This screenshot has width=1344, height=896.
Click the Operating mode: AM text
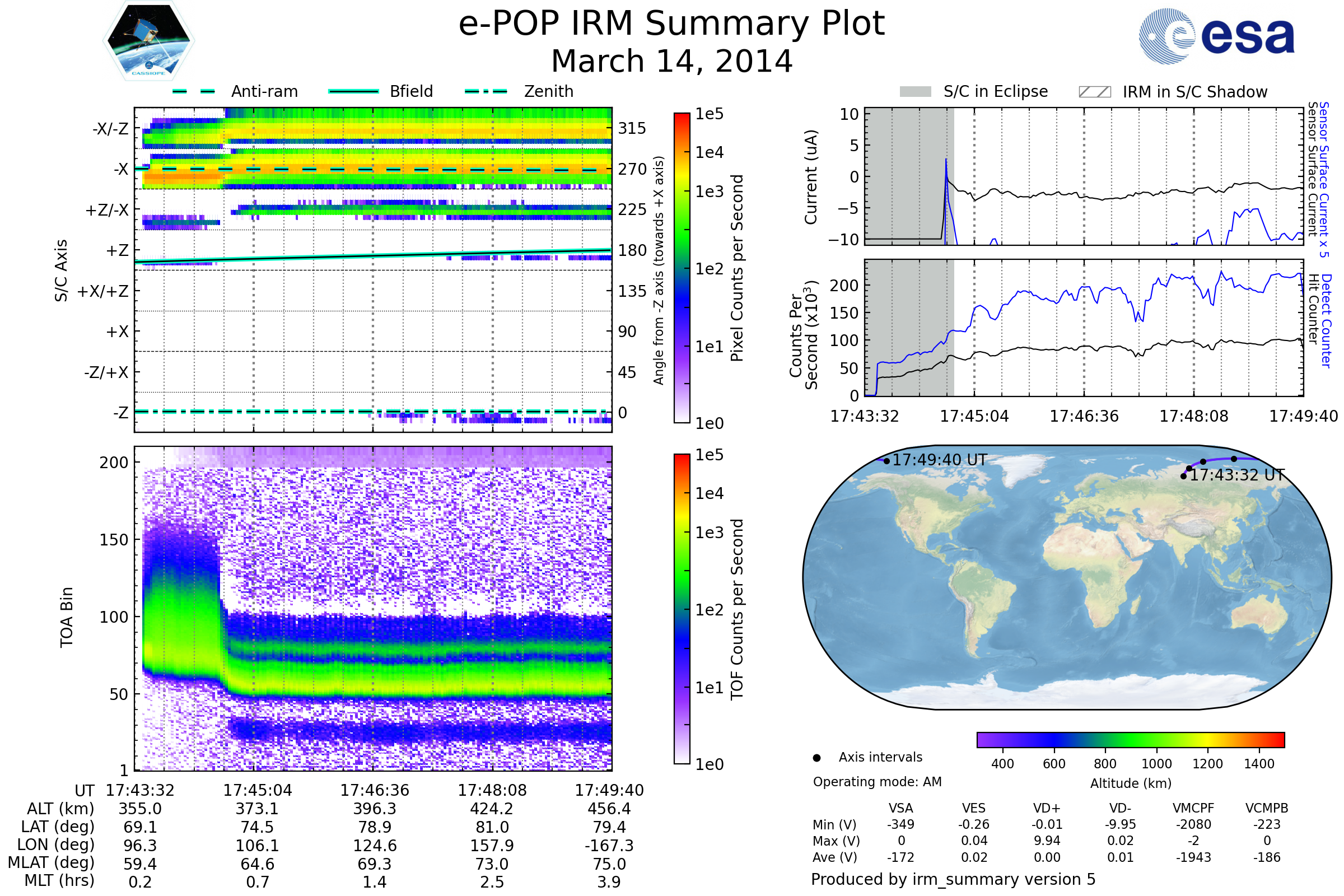[x=877, y=782]
